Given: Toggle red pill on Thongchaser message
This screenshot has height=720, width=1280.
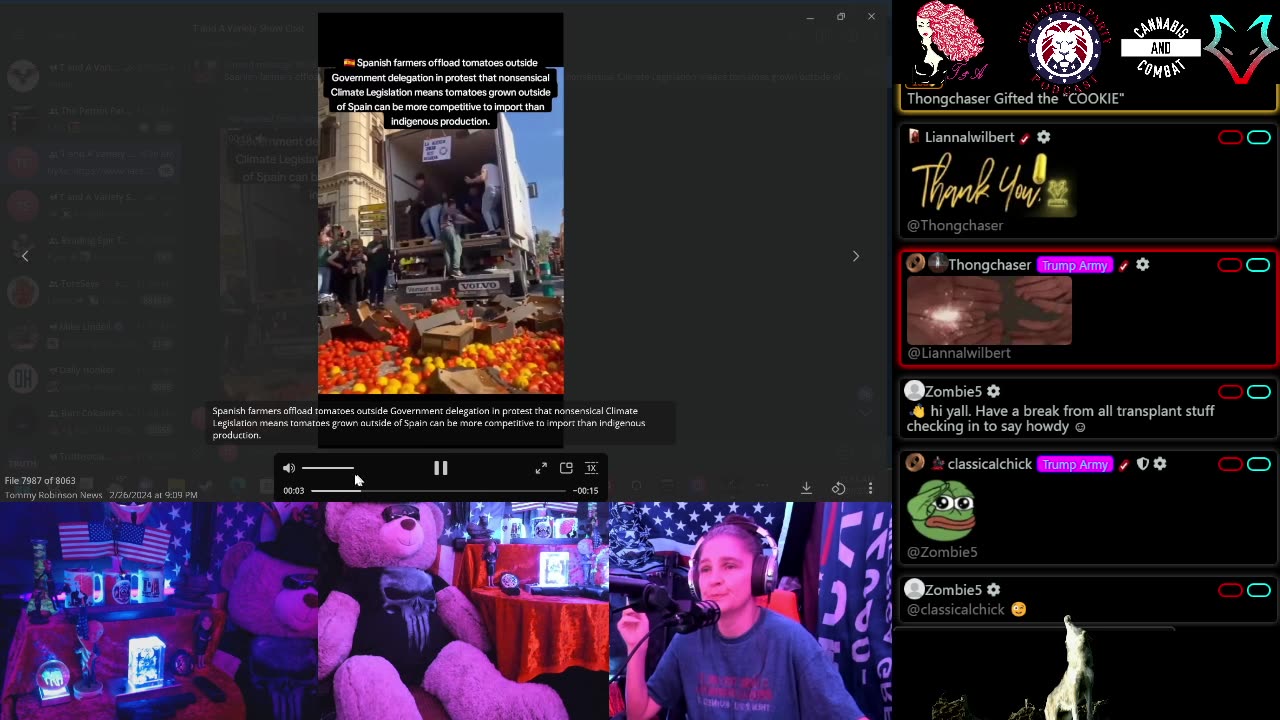Looking at the screenshot, I should point(1230,265).
